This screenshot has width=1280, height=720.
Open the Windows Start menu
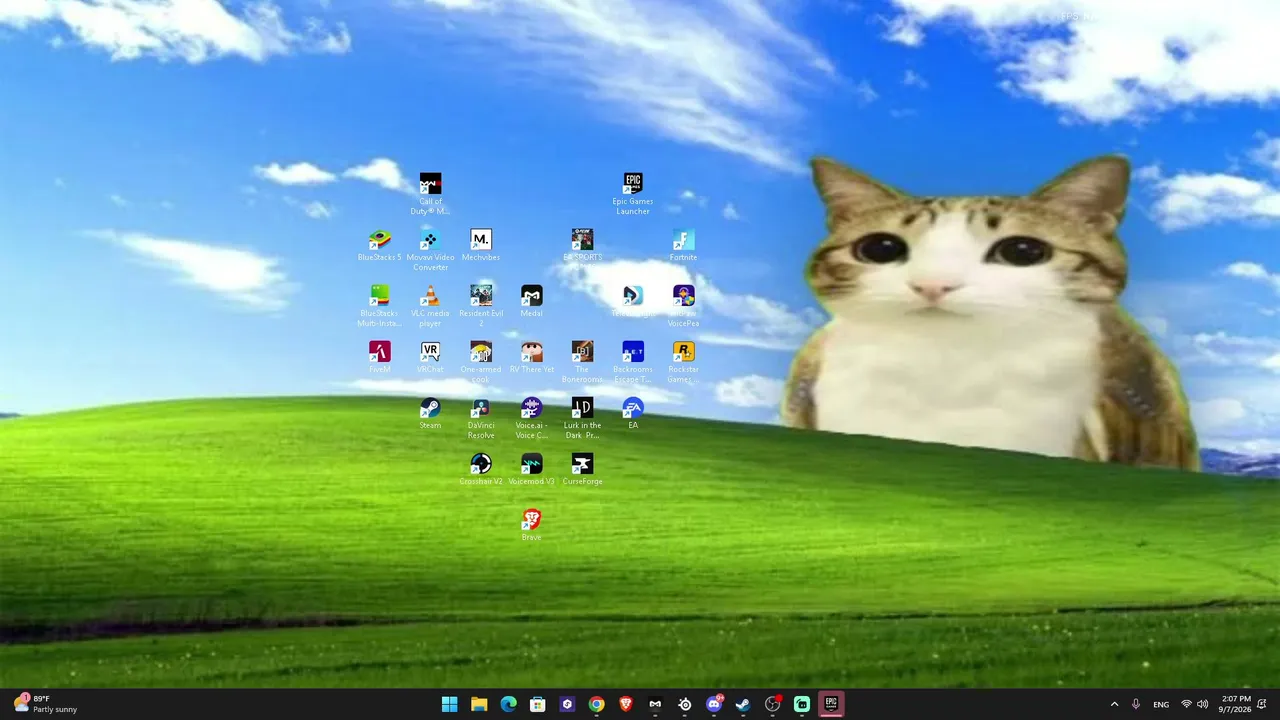click(x=450, y=704)
